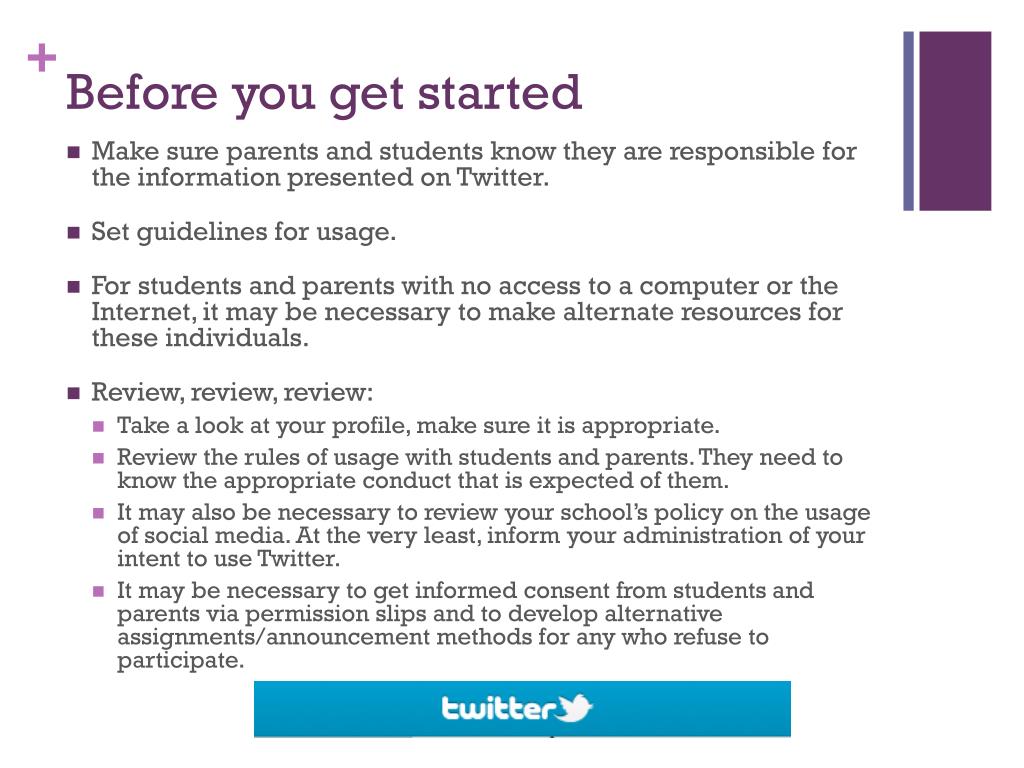Click the sub-bullet before 'Take a look at your profile'
Viewport: 1024px width, 768px height.
pyautogui.click(x=99, y=427)
